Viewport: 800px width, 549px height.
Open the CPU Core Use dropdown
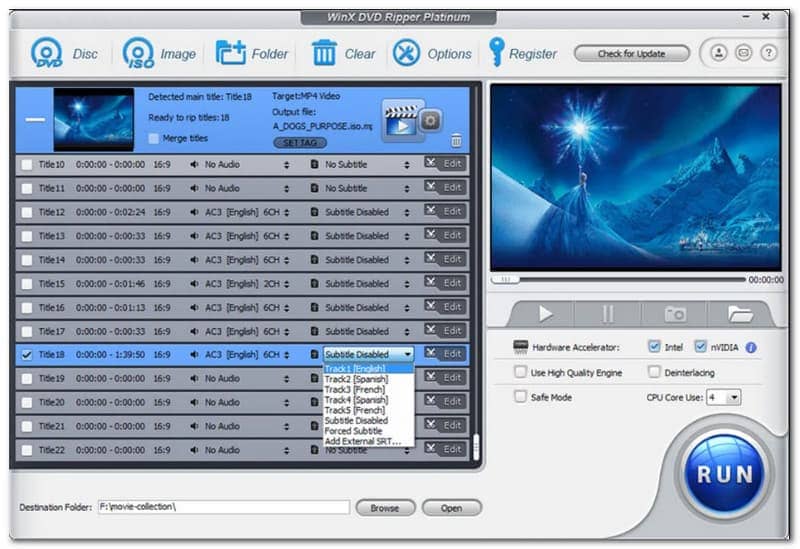click(x=723, y=397)
